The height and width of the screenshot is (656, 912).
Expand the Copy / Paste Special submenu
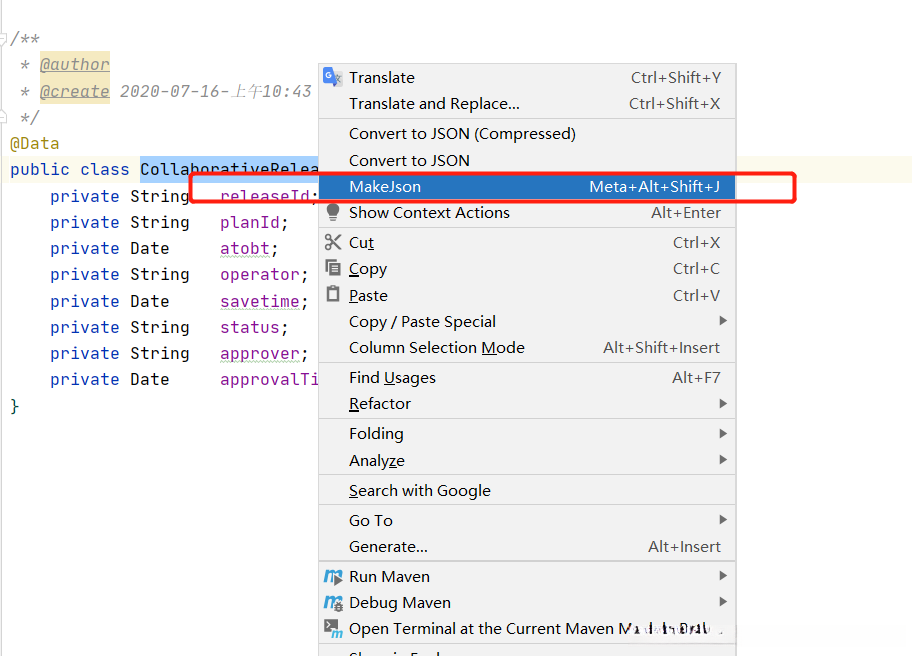pos(722,321)
